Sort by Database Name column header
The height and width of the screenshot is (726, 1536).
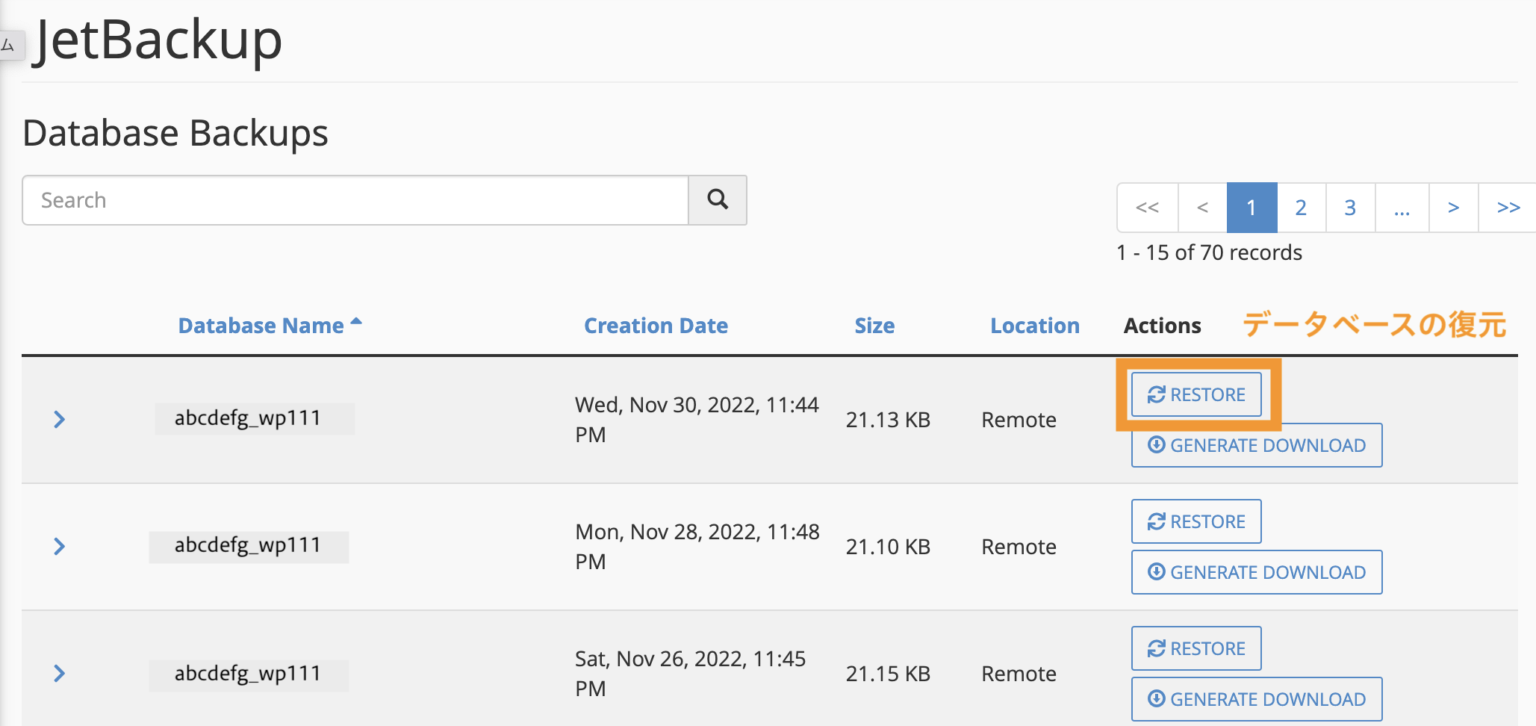click(261, 326)
